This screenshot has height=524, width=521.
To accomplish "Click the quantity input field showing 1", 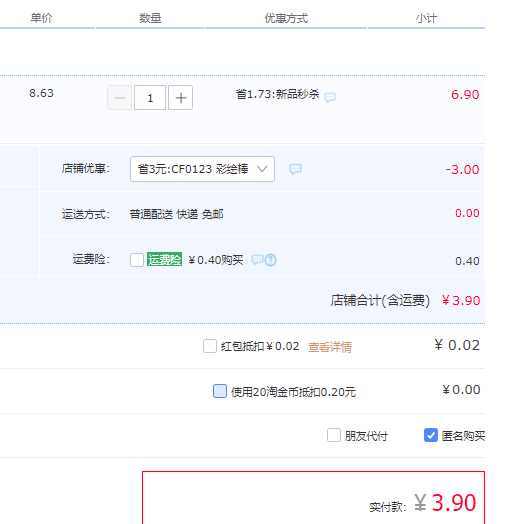I will tap(150, 98).
